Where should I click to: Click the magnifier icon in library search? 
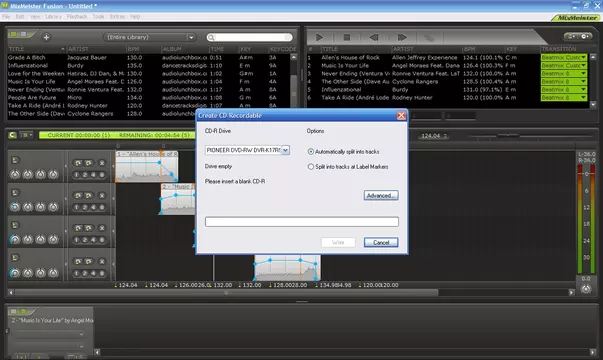click(x=211, y=37)
